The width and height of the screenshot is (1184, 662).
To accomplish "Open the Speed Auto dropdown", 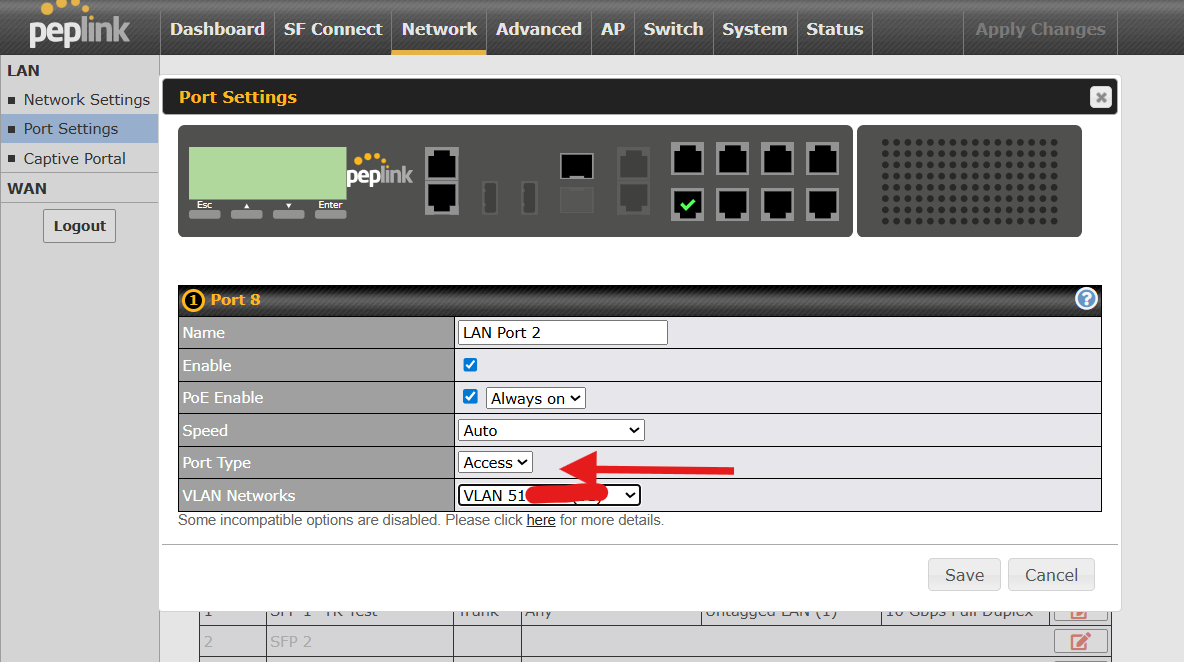I will click(x=551, y=430).
